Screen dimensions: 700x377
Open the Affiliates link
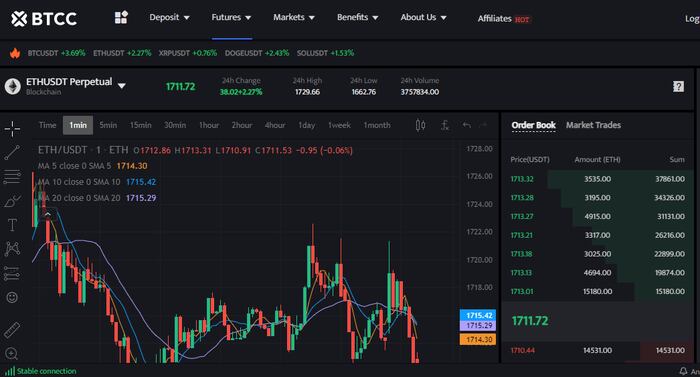[x=504, y=19]
